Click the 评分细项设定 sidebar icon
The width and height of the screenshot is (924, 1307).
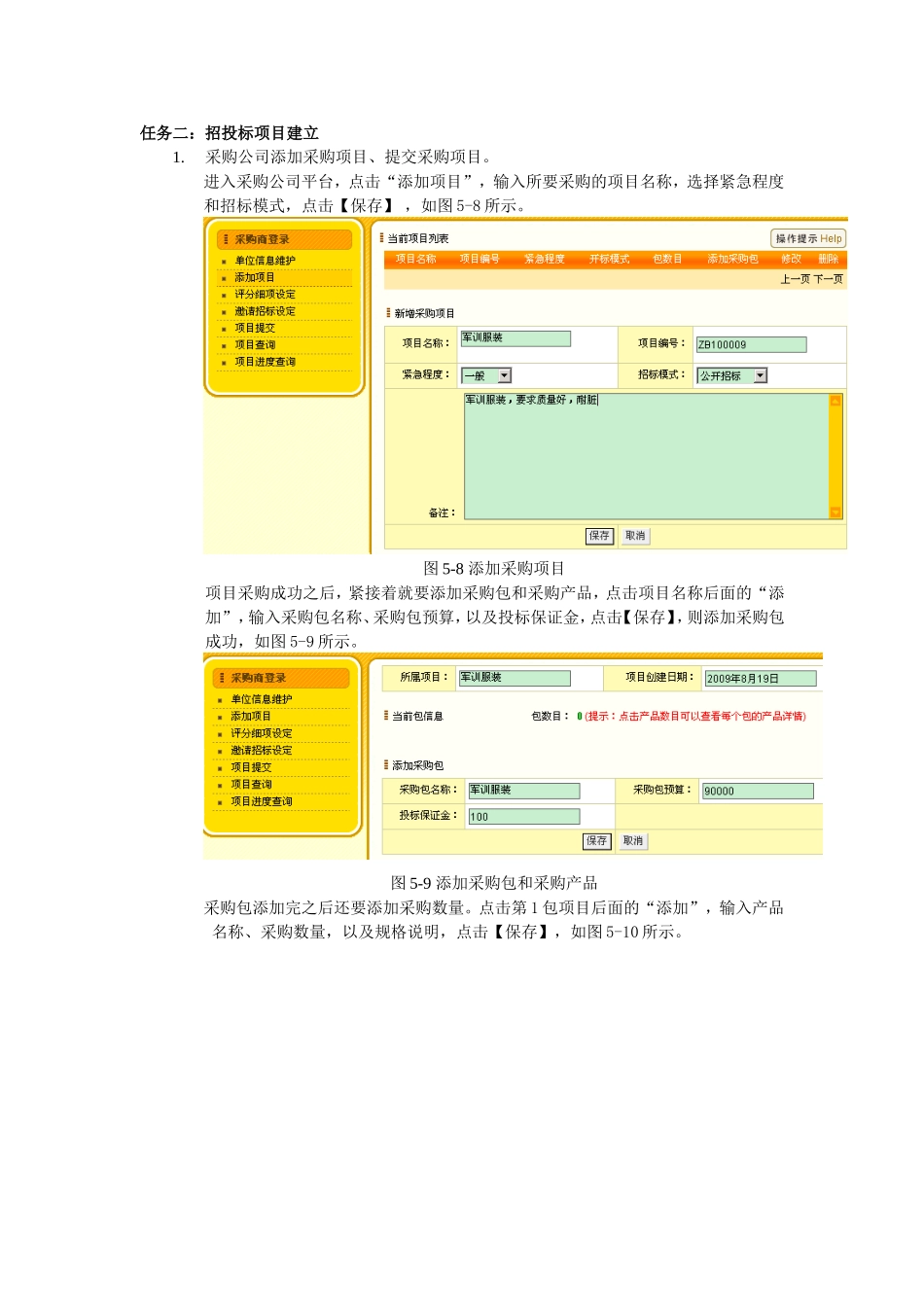224,295
